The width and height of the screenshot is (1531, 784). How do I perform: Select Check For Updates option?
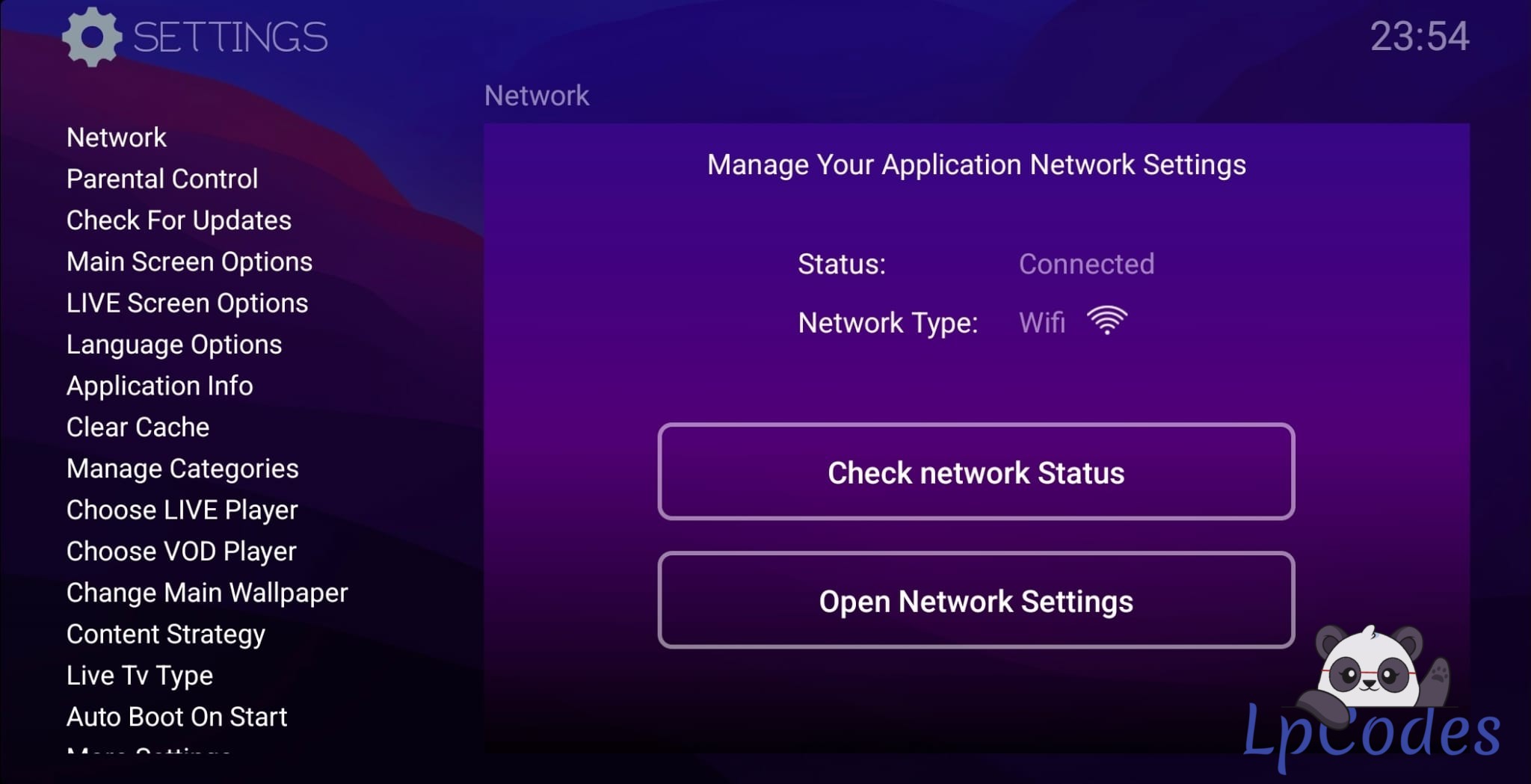click(179, 220)
